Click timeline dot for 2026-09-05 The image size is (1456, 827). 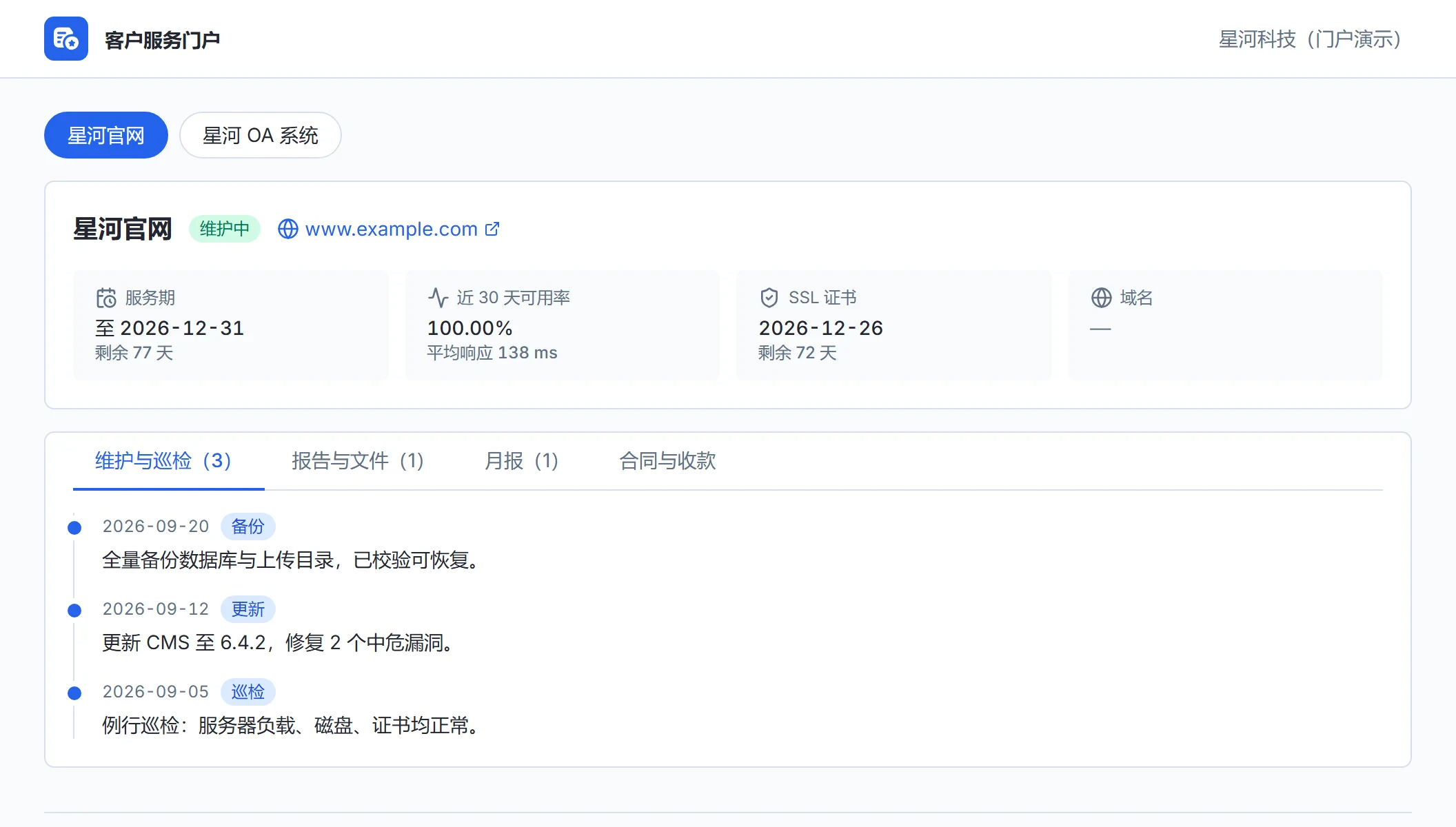coord(74,693)
